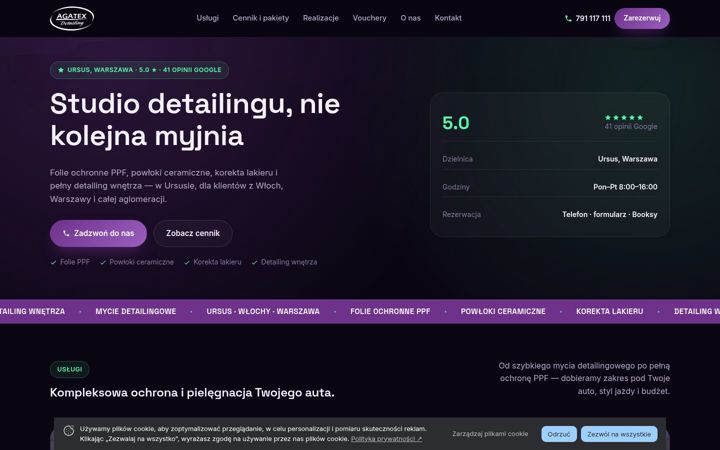720x450 pixels.
Task: Click URSUS · WŁOCHY · WARSZAWA ticker text
Action: (x=263, y=311)
